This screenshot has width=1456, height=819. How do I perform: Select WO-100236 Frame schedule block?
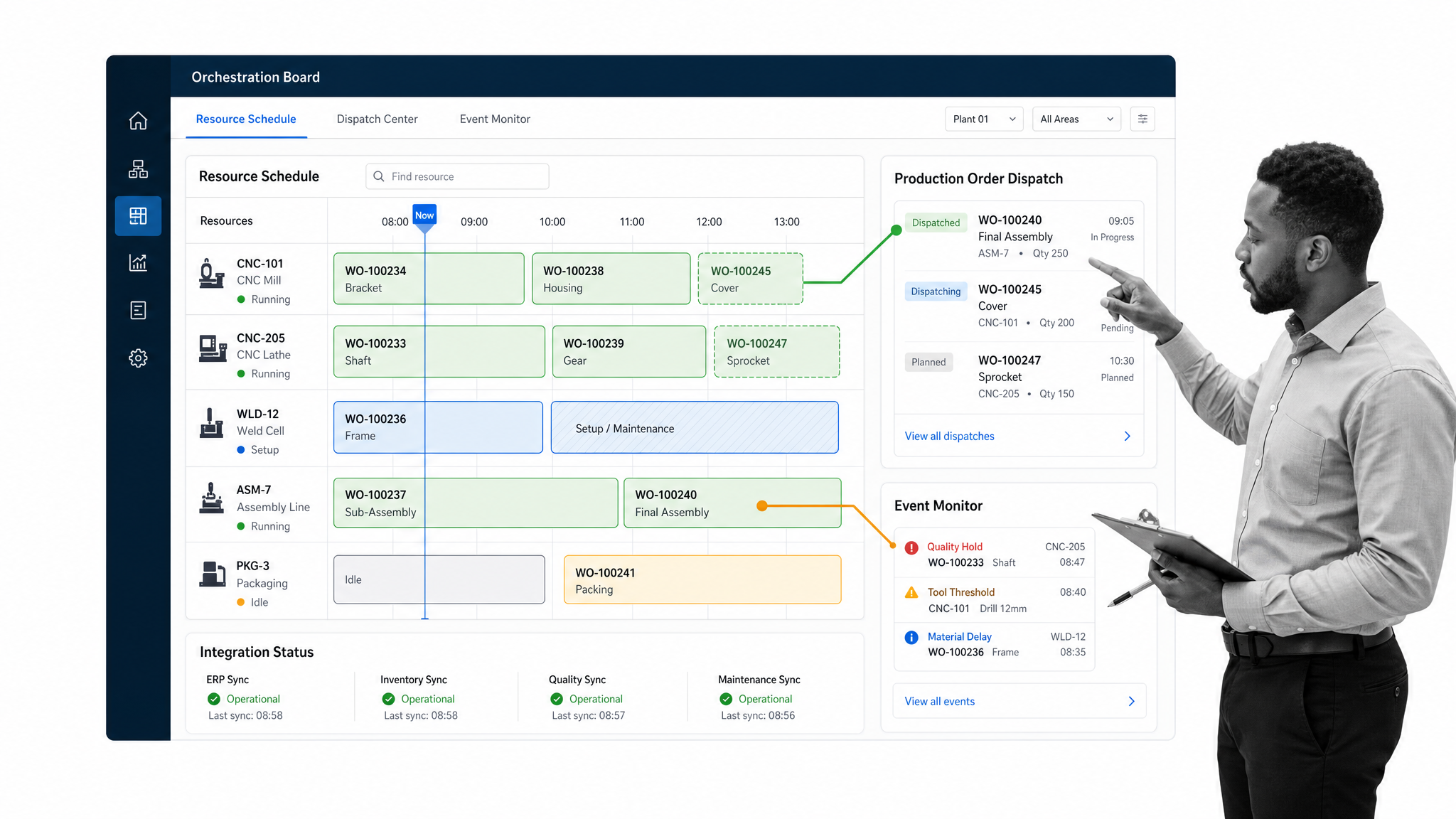click(x=438, y=427)
